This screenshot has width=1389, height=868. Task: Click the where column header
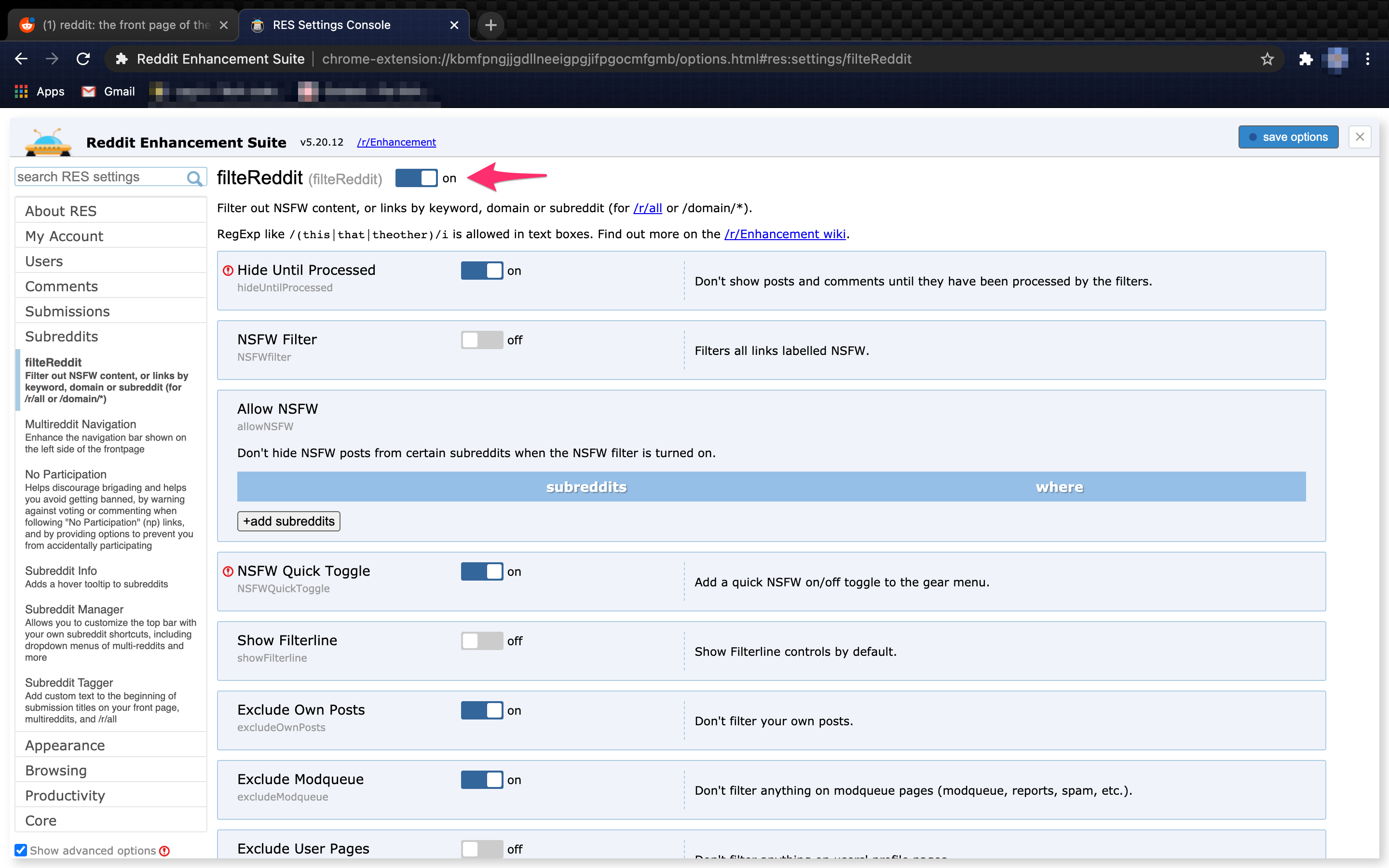1059,487
